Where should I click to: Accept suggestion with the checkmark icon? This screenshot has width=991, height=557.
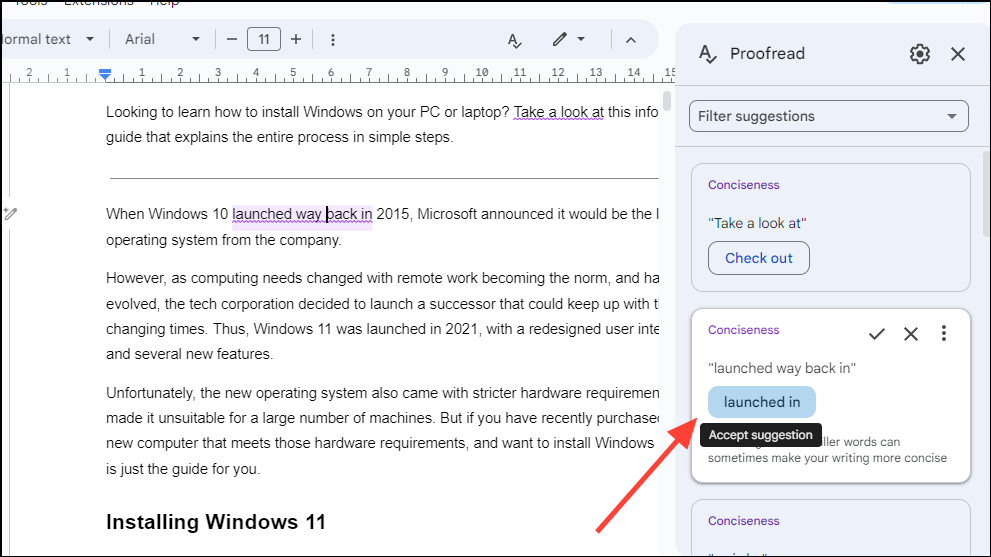(x=877, y=334)
